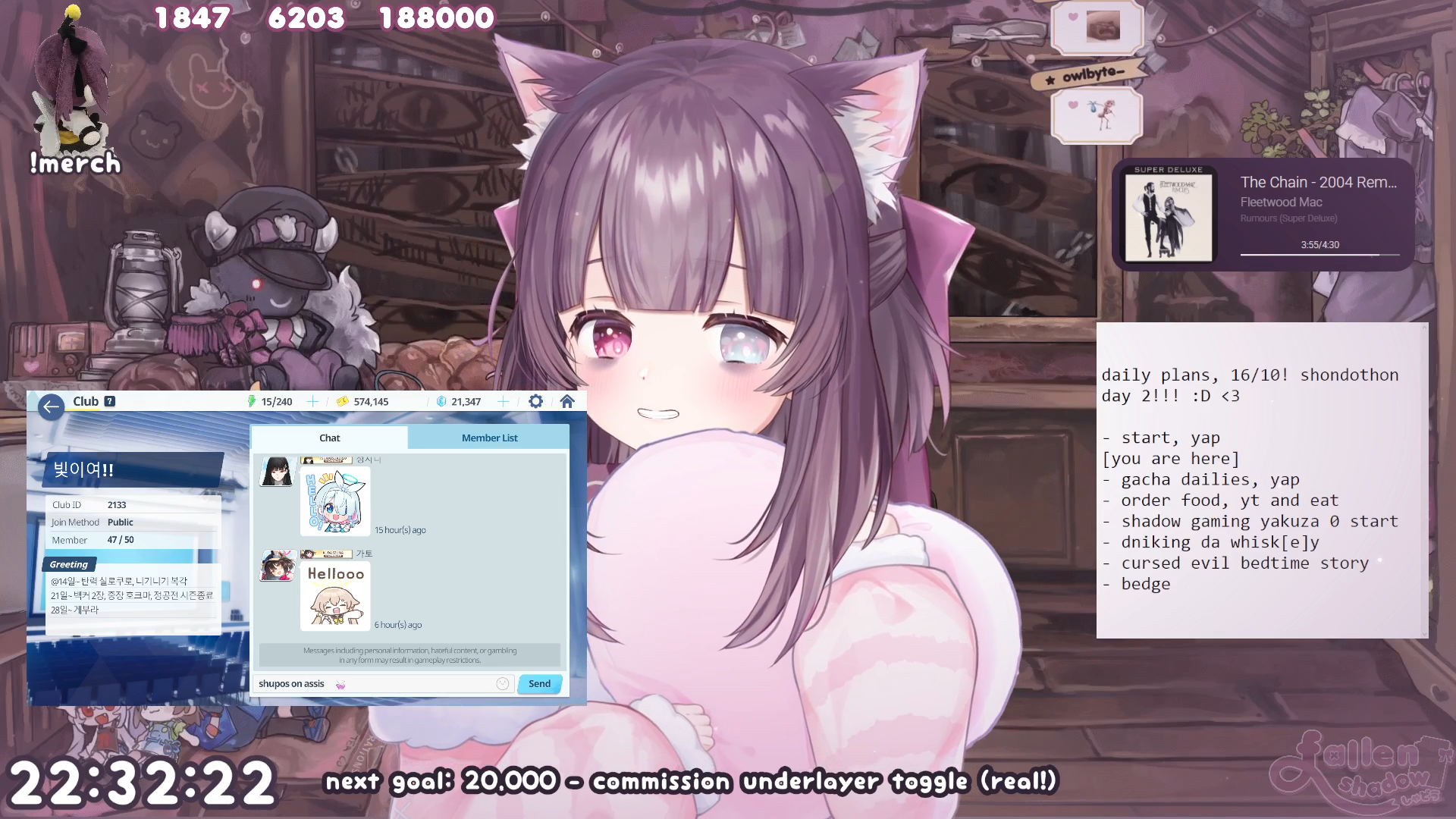This screenshot has height=819, width=1456.
Task: Click the blue pyroxene gem icon
Action: point(441,401)
